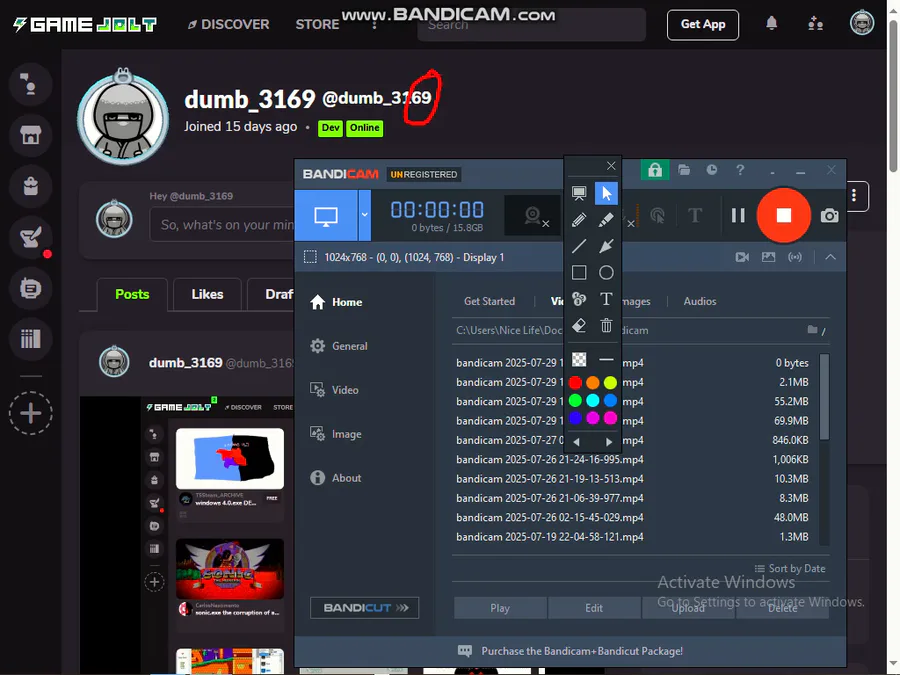The height and width of the screenshot is (675, 900).
Task: Pick yellow-green color swatch in palette
Action: pos(611,382)
